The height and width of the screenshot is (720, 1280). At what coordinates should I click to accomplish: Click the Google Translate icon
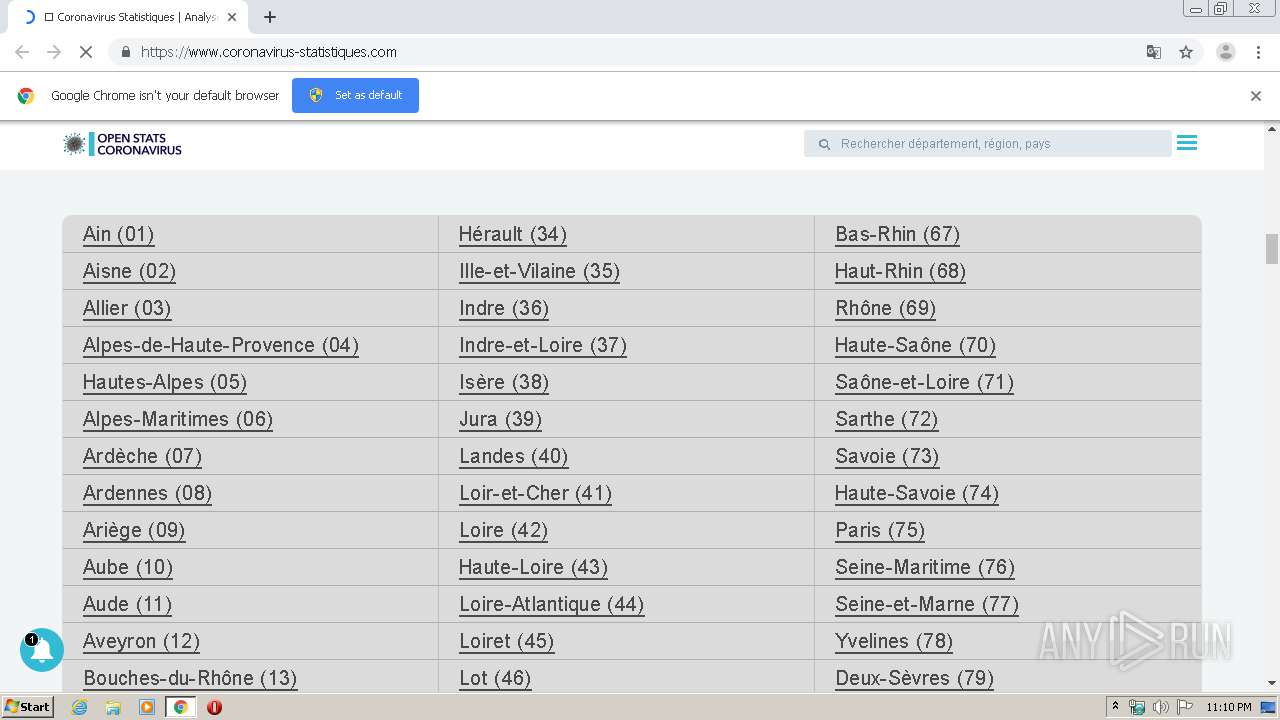(x=1154, y=52)
